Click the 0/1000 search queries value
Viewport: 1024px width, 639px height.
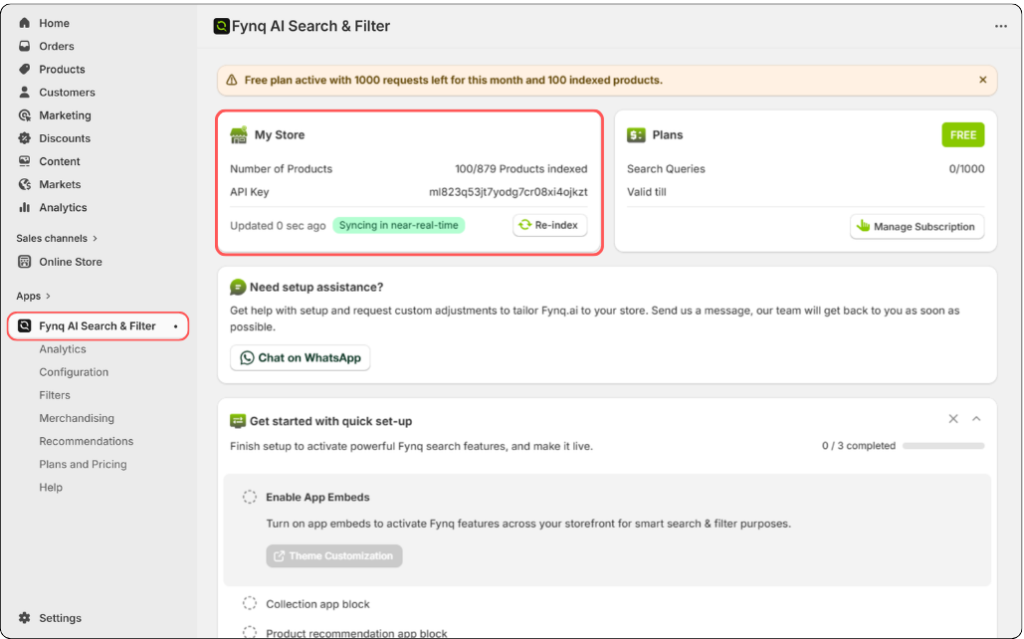(967, 169)
